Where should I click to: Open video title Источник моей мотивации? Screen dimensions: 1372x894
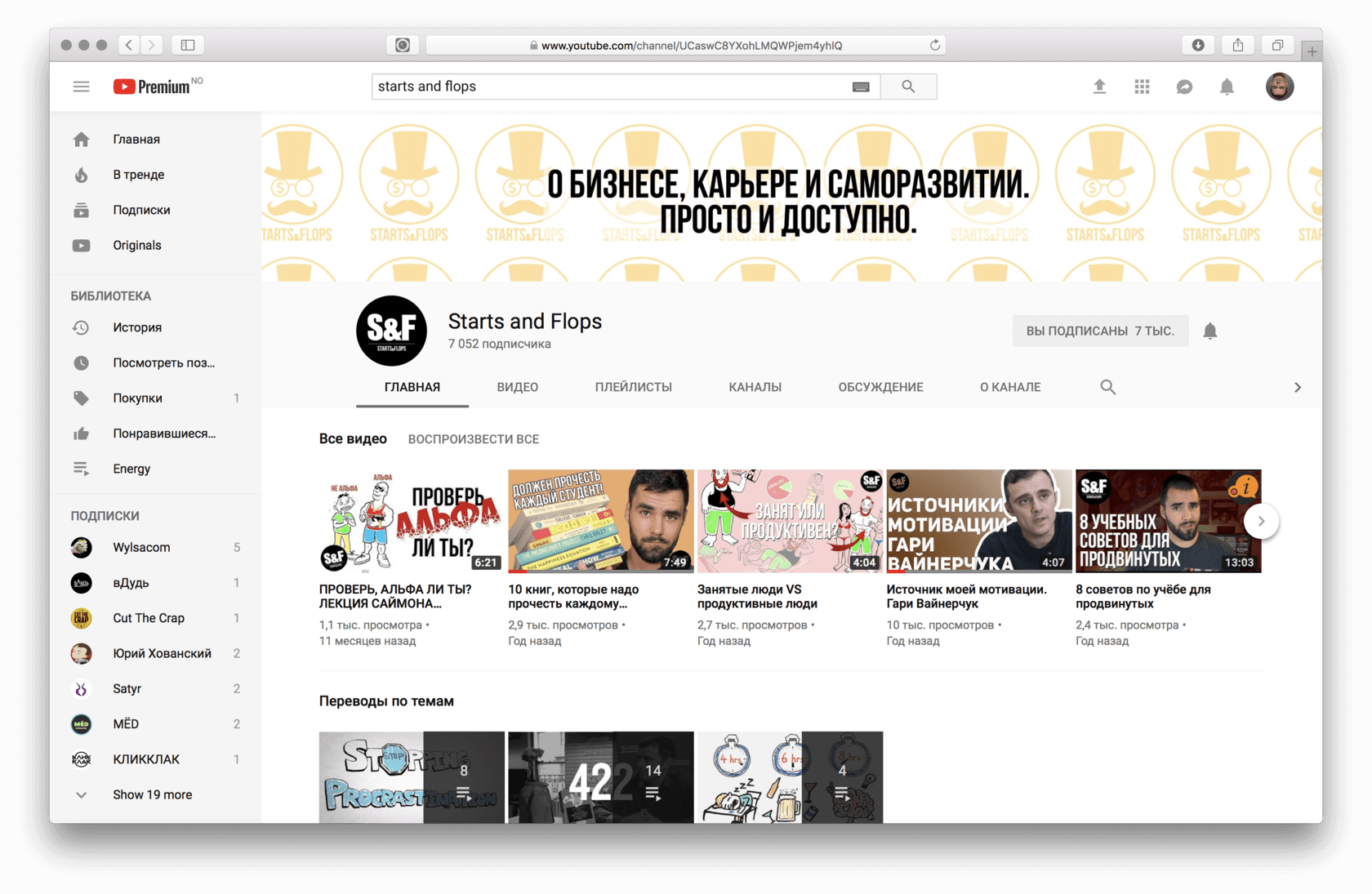pos(967,596)
